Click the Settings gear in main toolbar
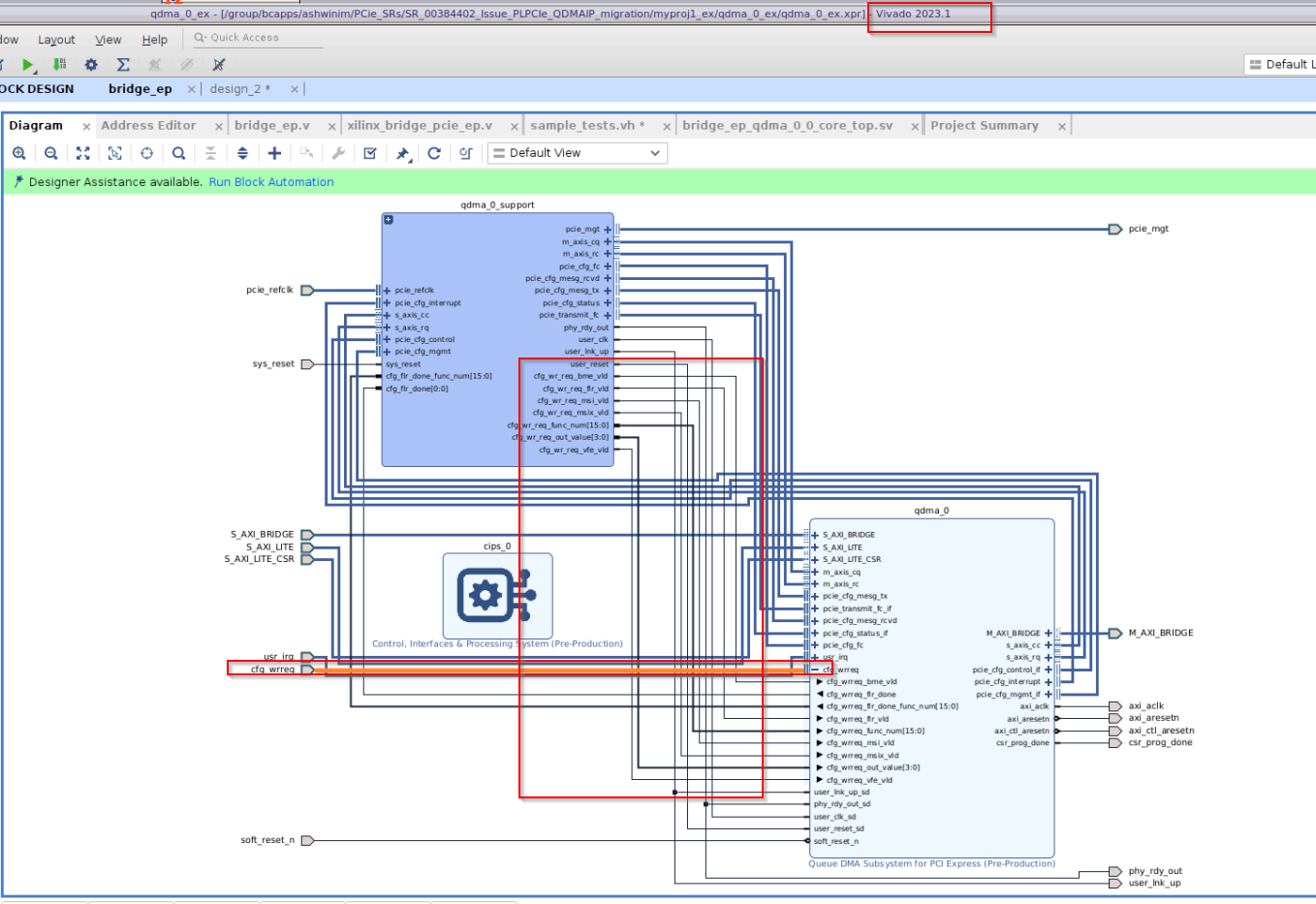This screenshot has height=904, width=1316. pyautogui.click(x=91, y=65)
